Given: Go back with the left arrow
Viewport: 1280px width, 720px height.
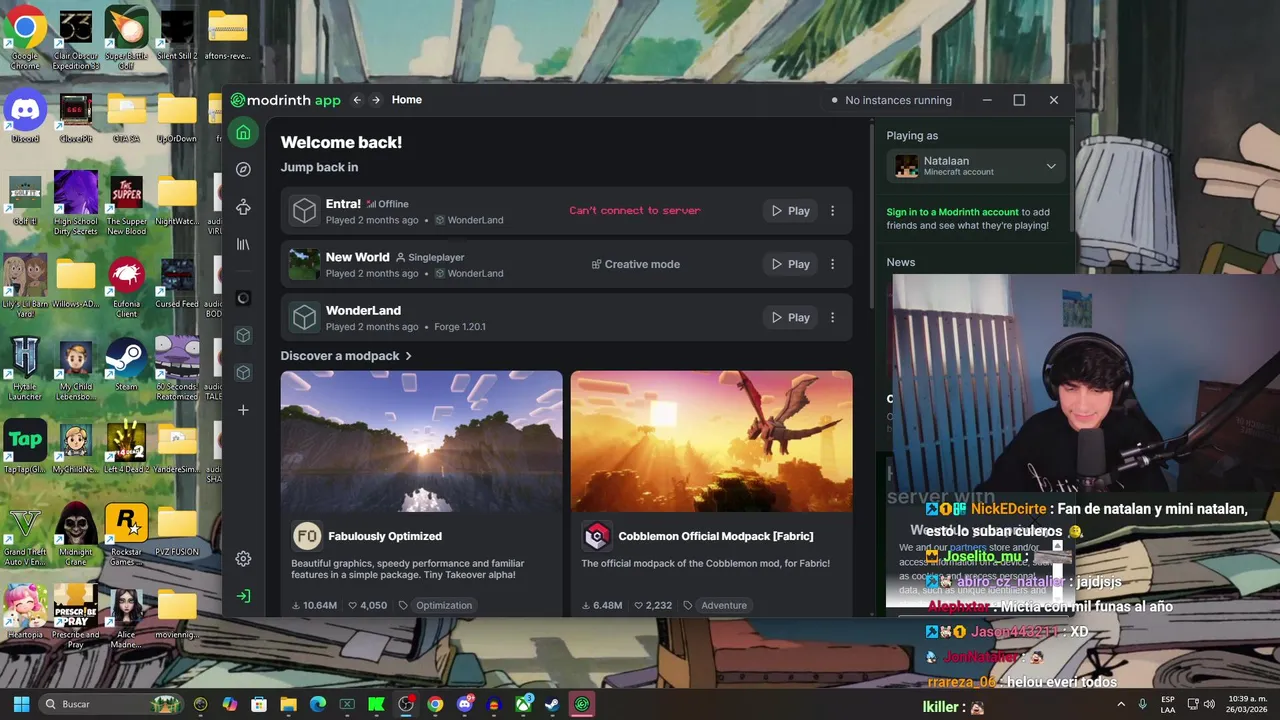Looking at the screenshot, I should pos(357,100).
